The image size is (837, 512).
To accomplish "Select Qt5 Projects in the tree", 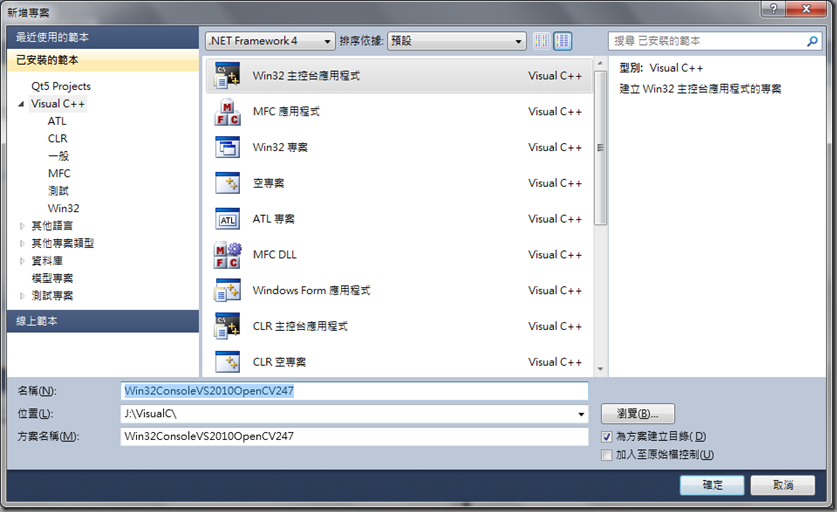I will click(x=61, y=86).
